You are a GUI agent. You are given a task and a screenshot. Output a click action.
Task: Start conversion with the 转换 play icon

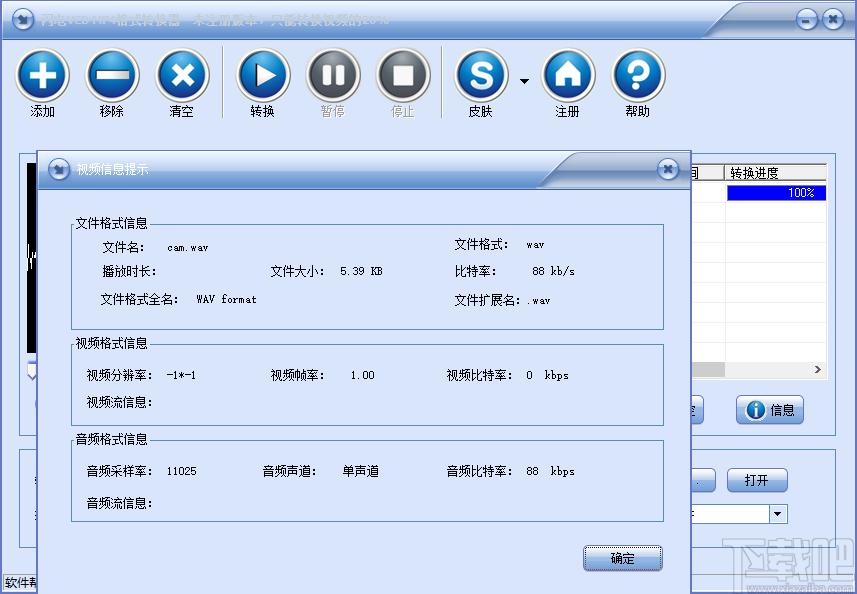coord(263,75)
